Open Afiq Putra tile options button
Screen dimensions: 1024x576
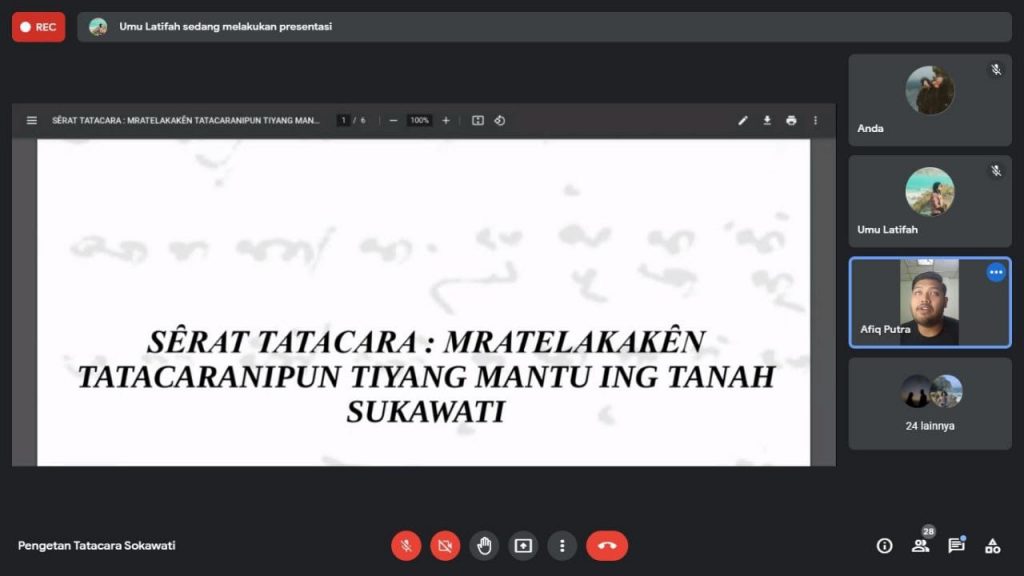[996, 272]
